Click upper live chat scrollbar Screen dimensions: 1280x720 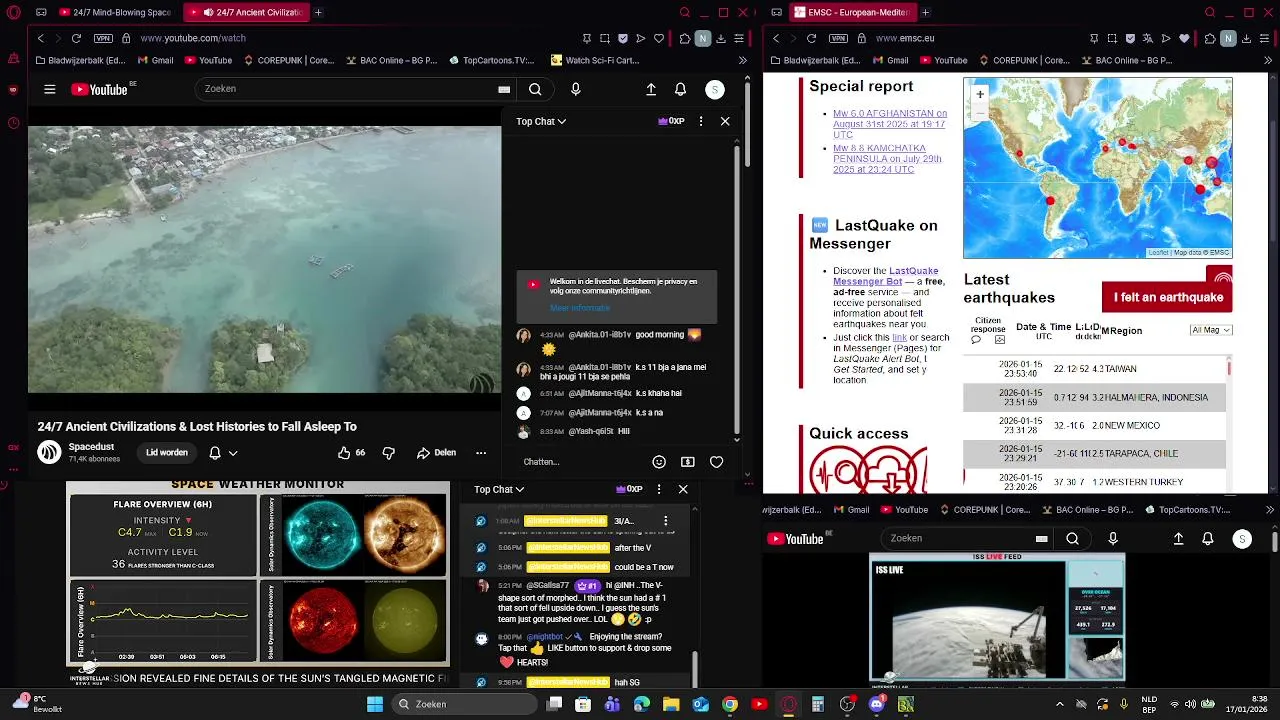pos(737,290)
